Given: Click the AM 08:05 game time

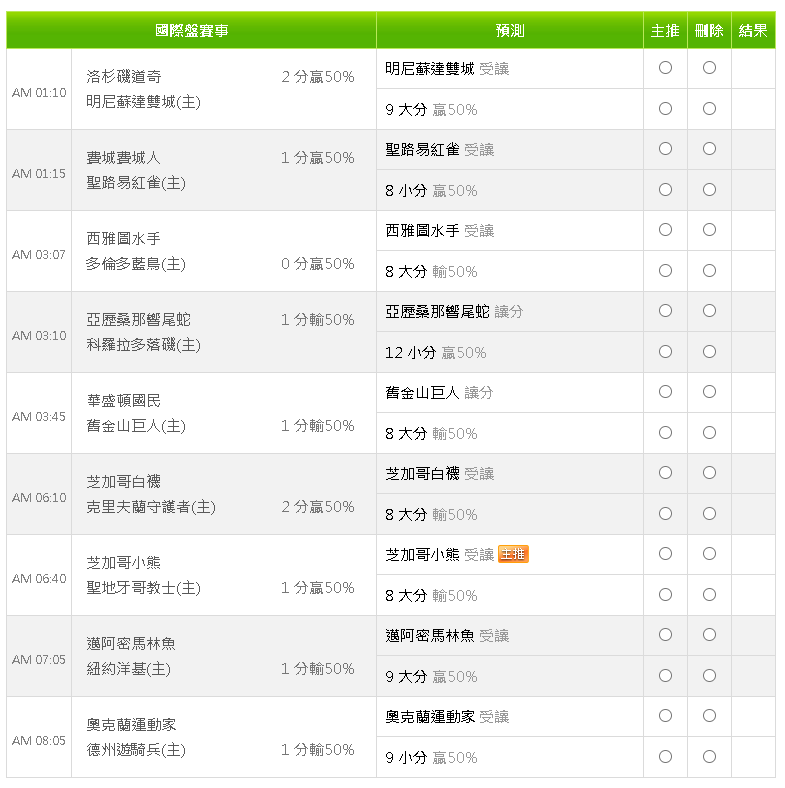Looking at the screenshot, I should pyautogui.click(x=39, y=740).
